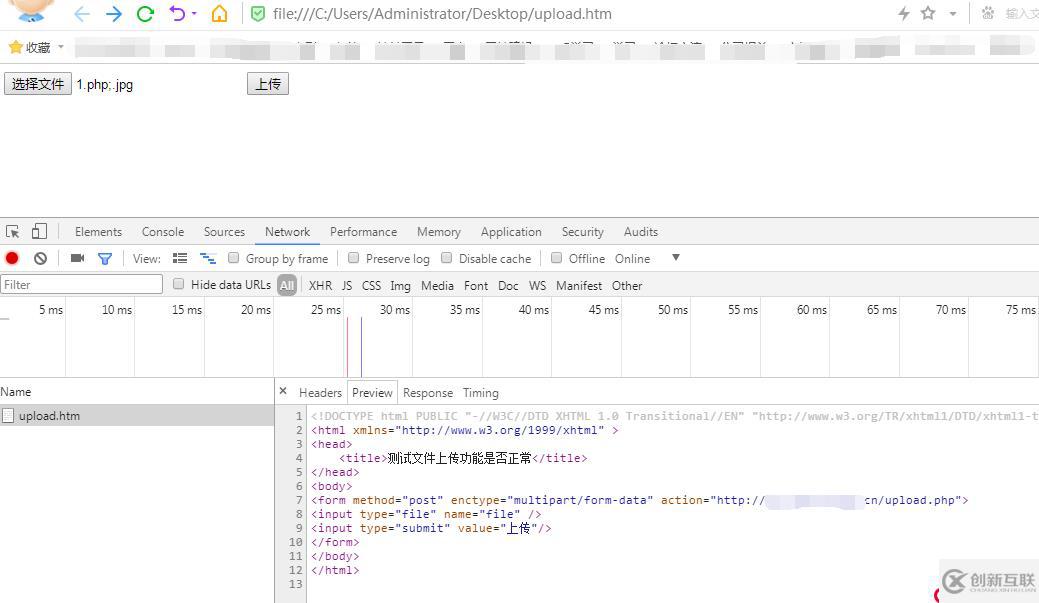Clear the network log icon

[40, 258]
